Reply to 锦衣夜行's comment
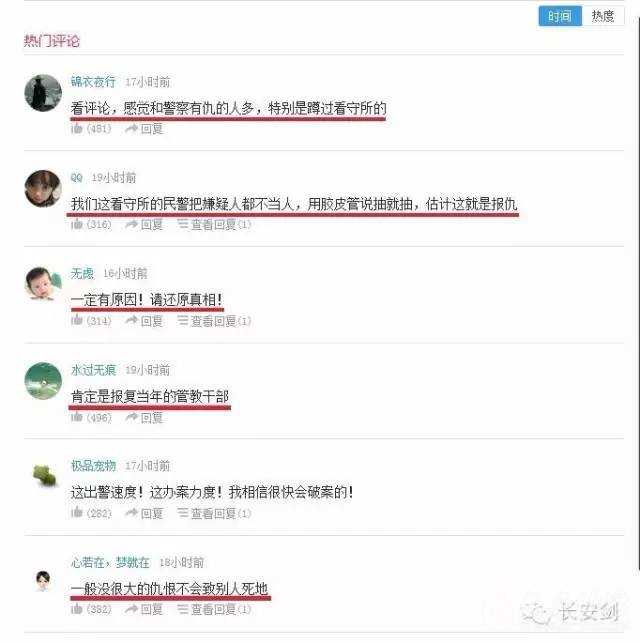This screenshot has width=640, height=643. pyautogui.click(x=144, y=129)
